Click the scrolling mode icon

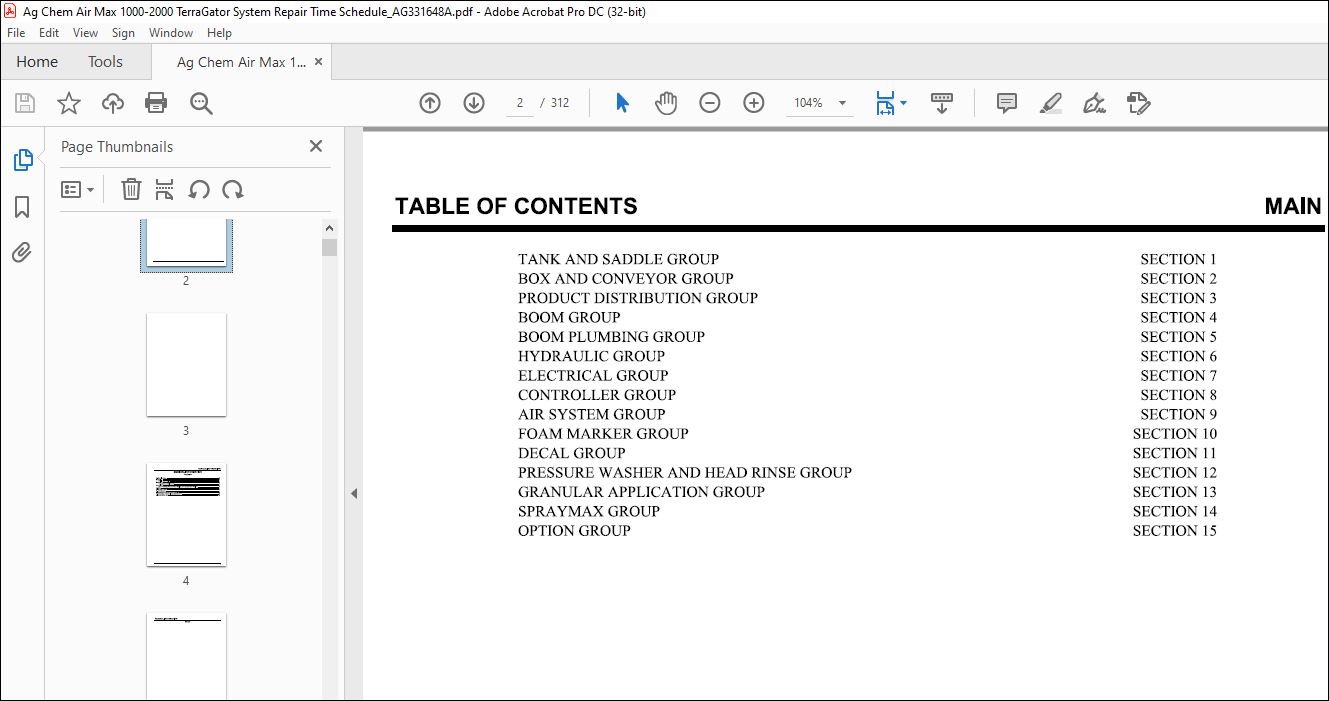tap(942, 103)
